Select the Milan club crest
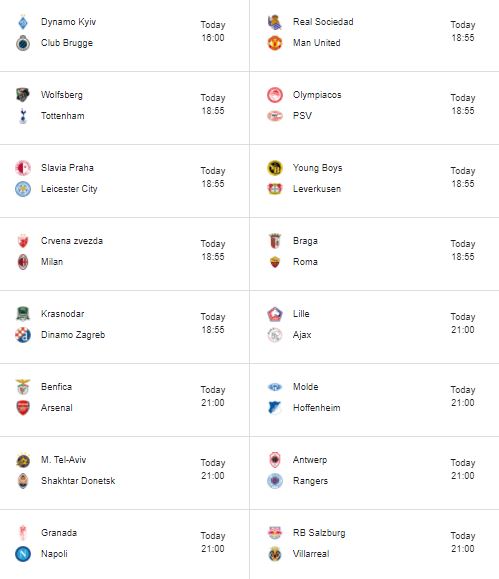Screen dimensions: 499x579 point(23,262)
